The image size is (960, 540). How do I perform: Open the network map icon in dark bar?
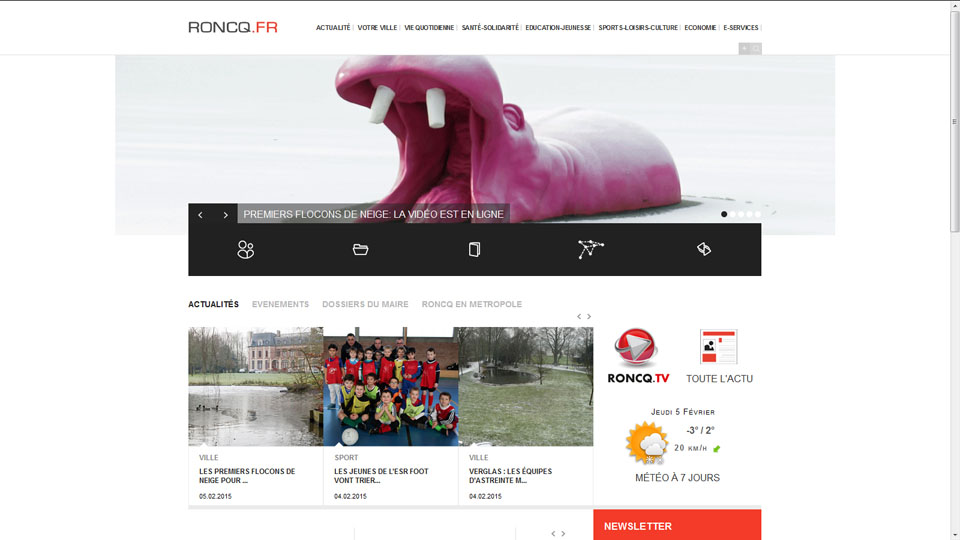point(590,249)
